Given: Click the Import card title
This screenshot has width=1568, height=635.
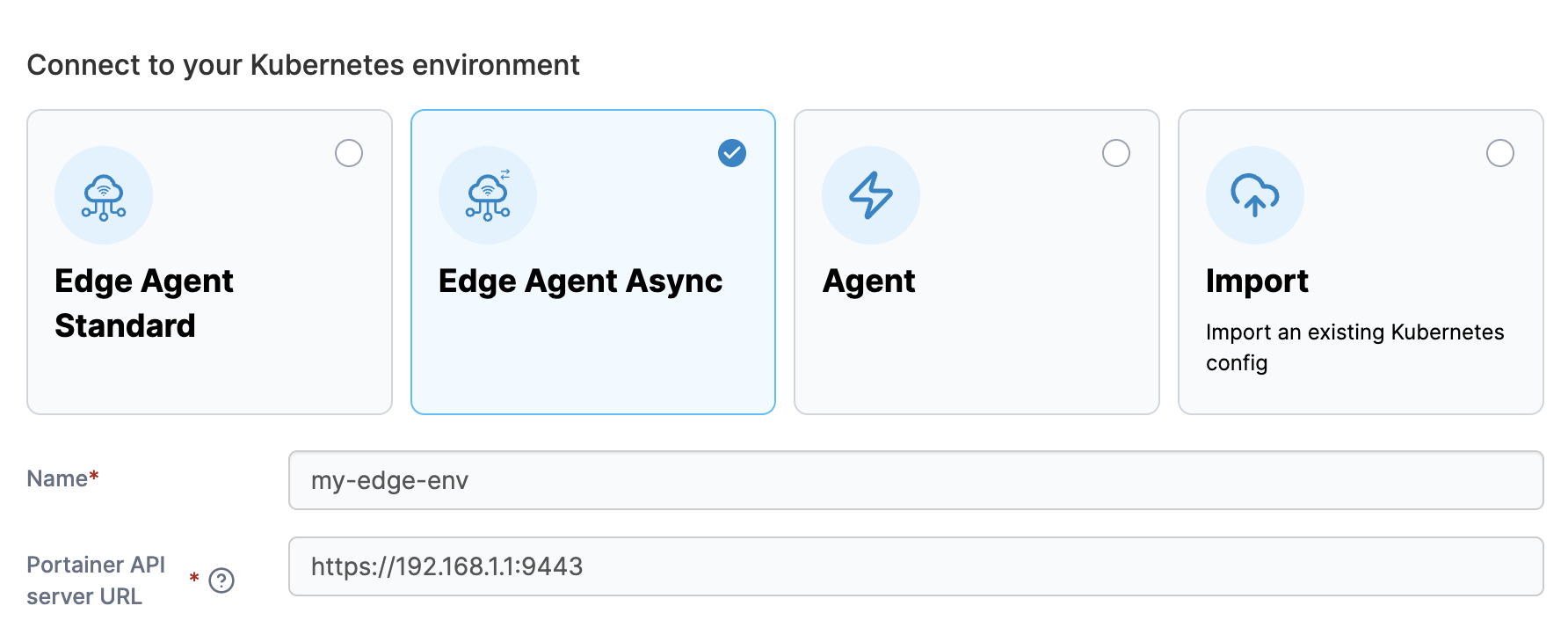Looking at the screenshot, I should pyautogui.click(x=1257, y=281).
